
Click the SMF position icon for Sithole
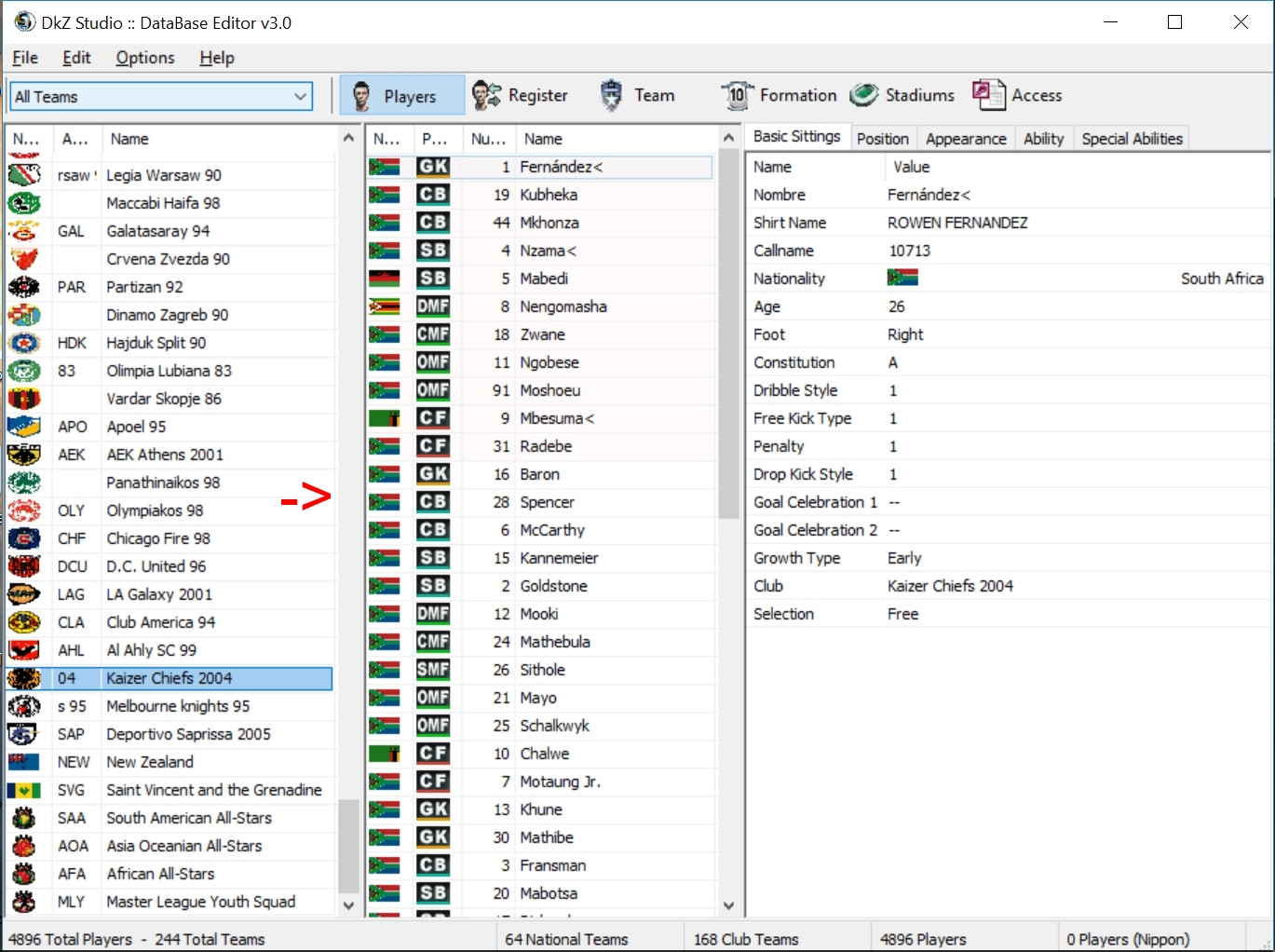click(433, 670)
